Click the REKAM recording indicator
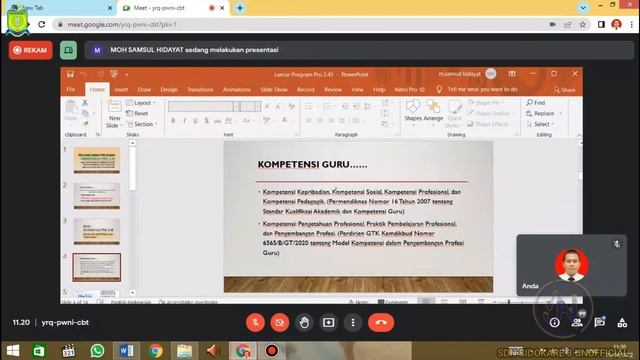640x360 pixels. pos(31,50)
